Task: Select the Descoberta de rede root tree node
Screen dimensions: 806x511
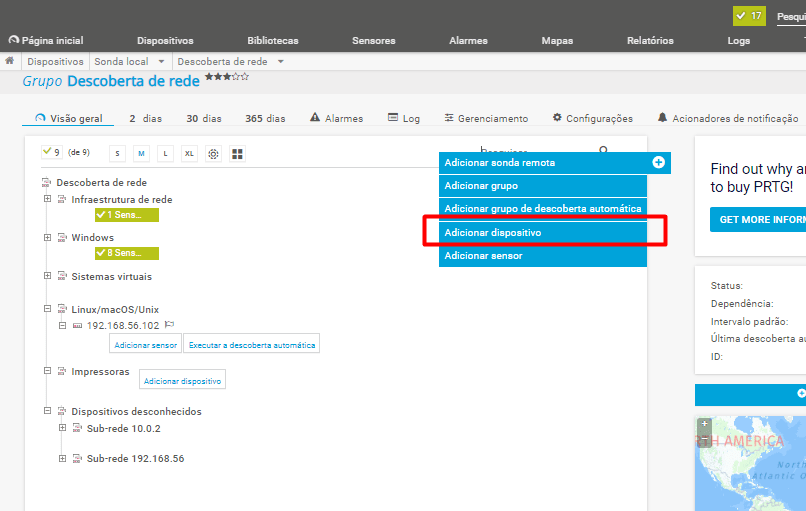Action: [101, 182]
